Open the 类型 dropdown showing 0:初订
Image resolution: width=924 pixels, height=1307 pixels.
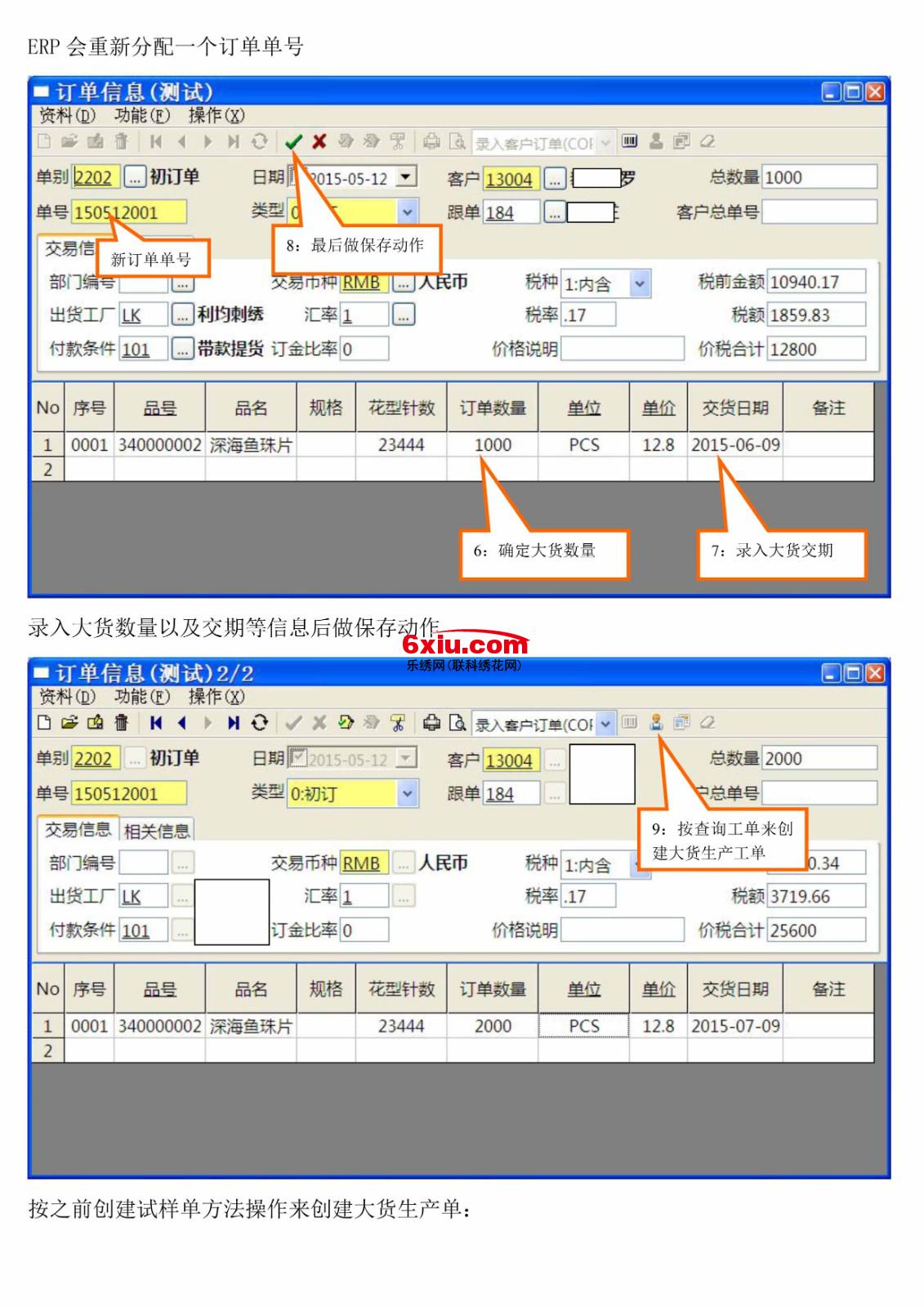pyautogui.click(x=407, y=793)
